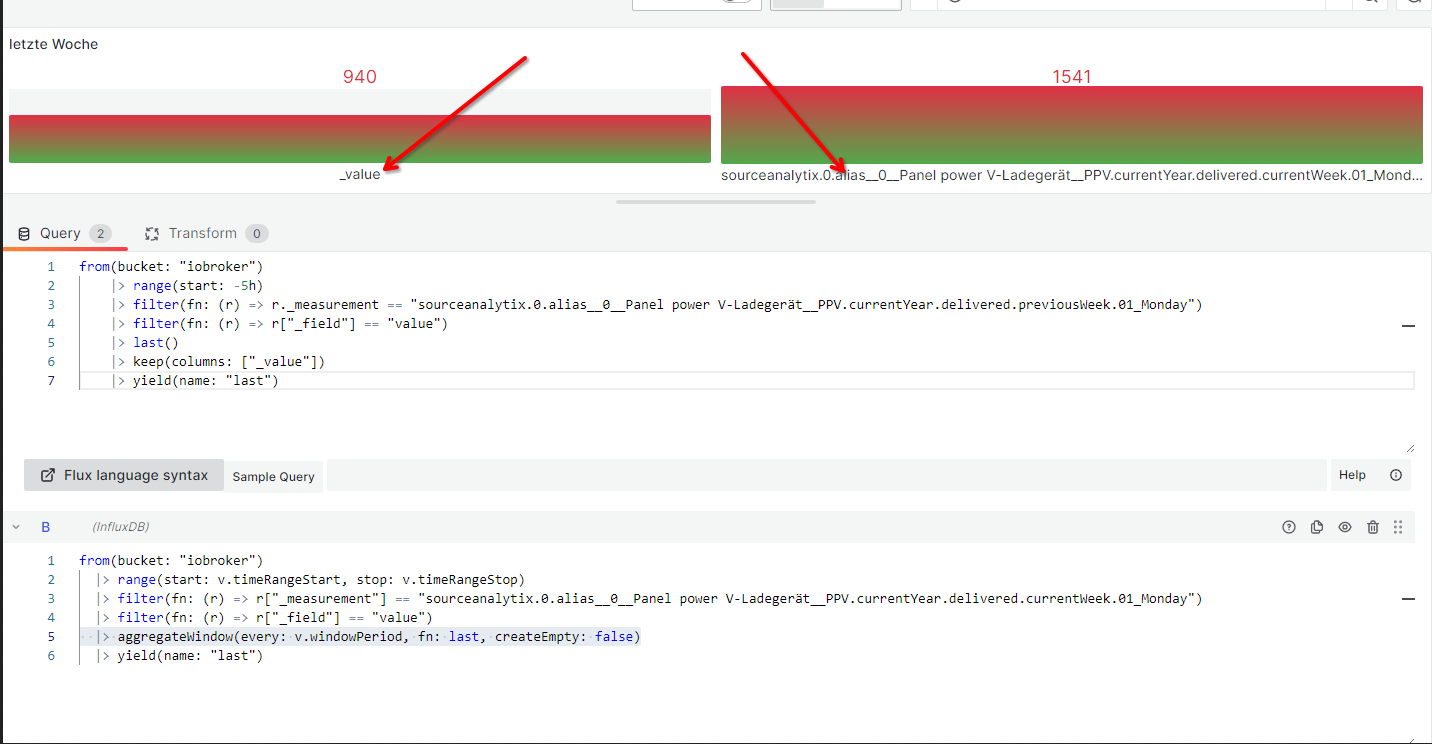This screenshot has width=1432, height=744.
Task: Duplicate query B
Action: (x=1317, y=527)
